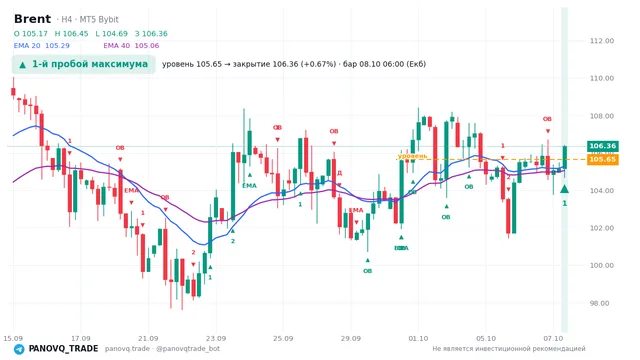Click the low value 'L 104.69'

coord(111,34)
